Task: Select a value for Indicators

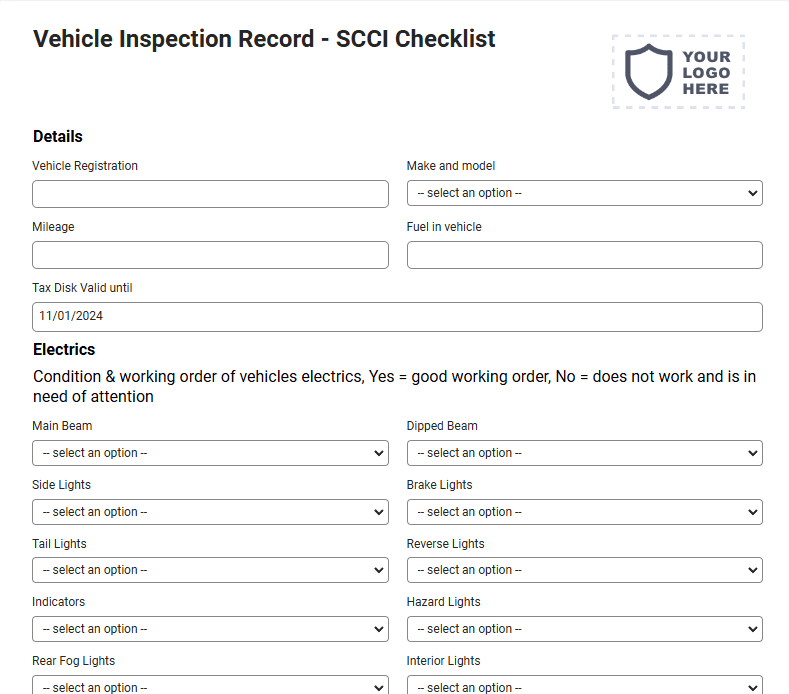Action: coord(210,629)
